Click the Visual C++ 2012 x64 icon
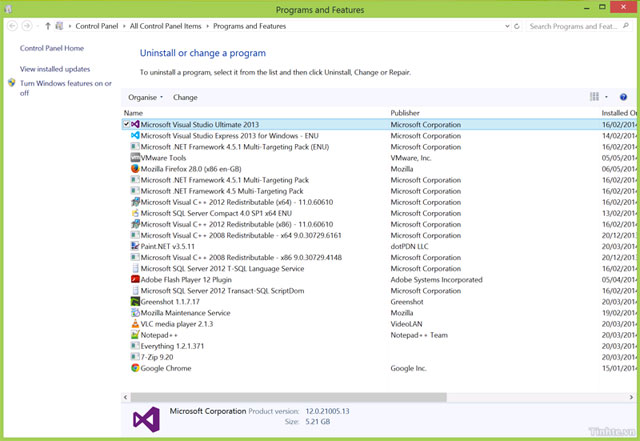Image resolution: width=640 pixels, height=441 pixels. pos(135,202)
